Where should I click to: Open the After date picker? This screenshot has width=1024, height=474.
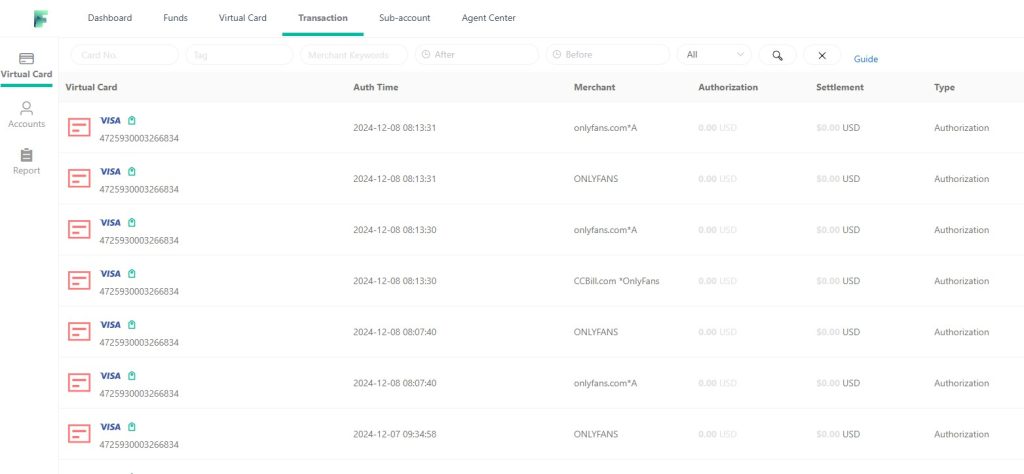(477, 55)
